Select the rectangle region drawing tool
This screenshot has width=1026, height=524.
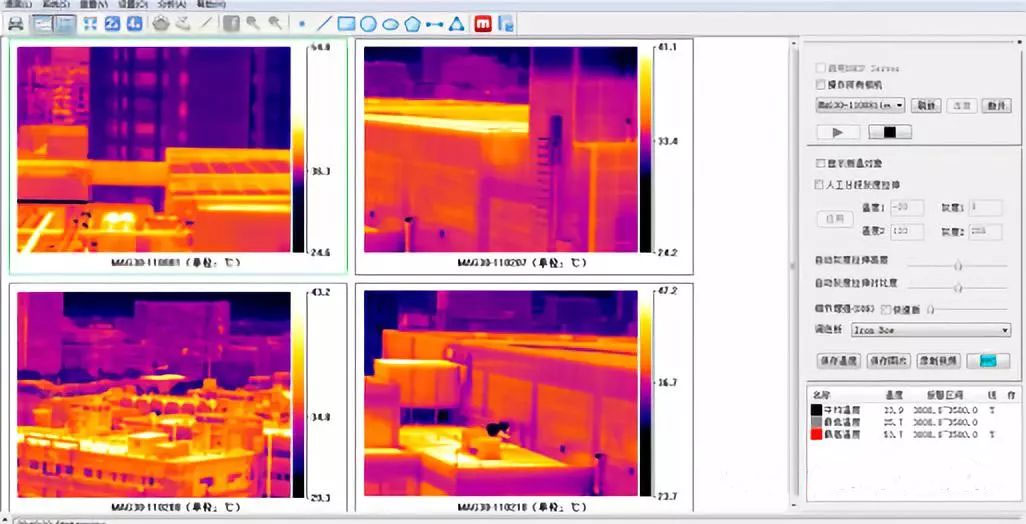pos(346,23)
